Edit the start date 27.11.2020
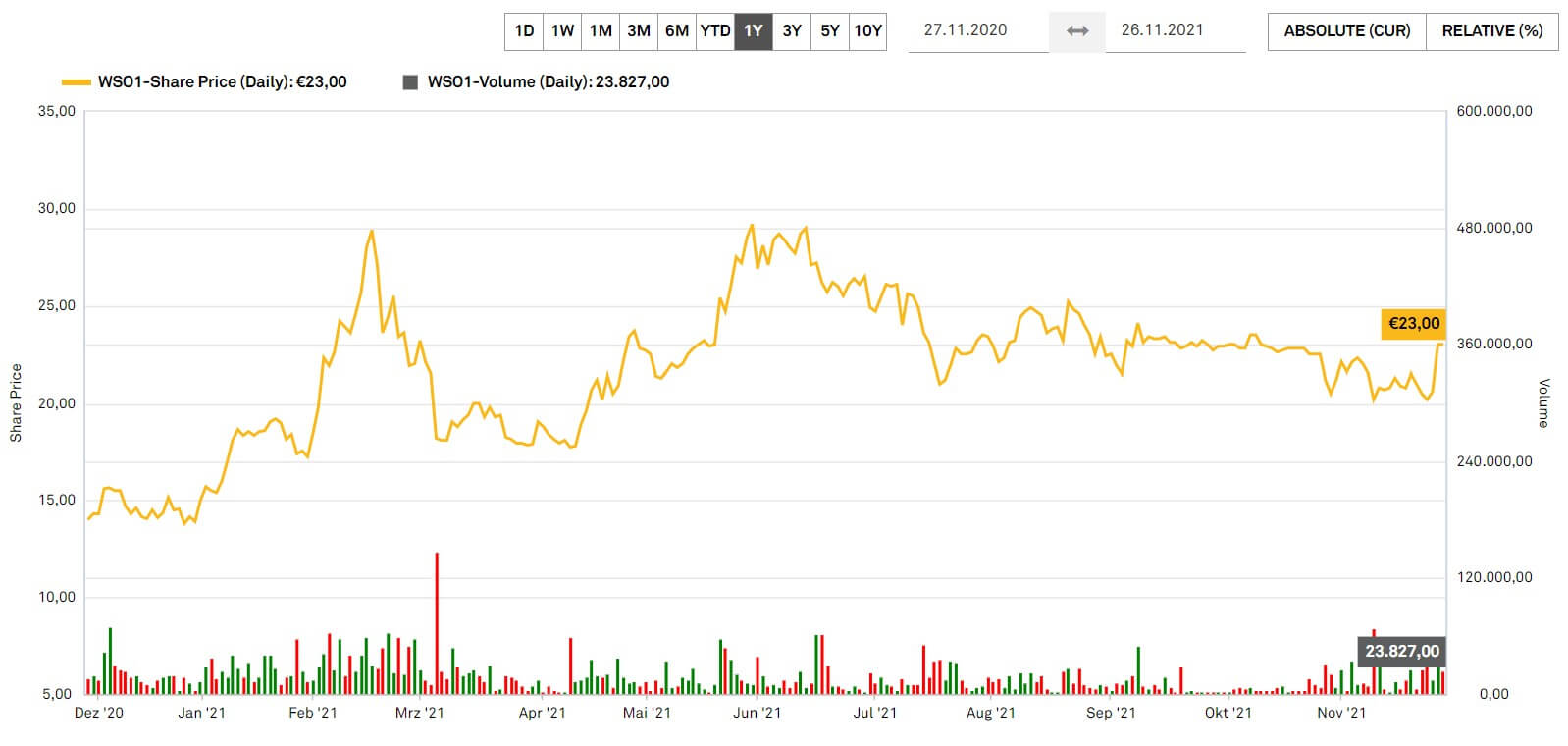The width and height of the screenshot is (1568, 746). pyautogui.click(x=966, y=30)
